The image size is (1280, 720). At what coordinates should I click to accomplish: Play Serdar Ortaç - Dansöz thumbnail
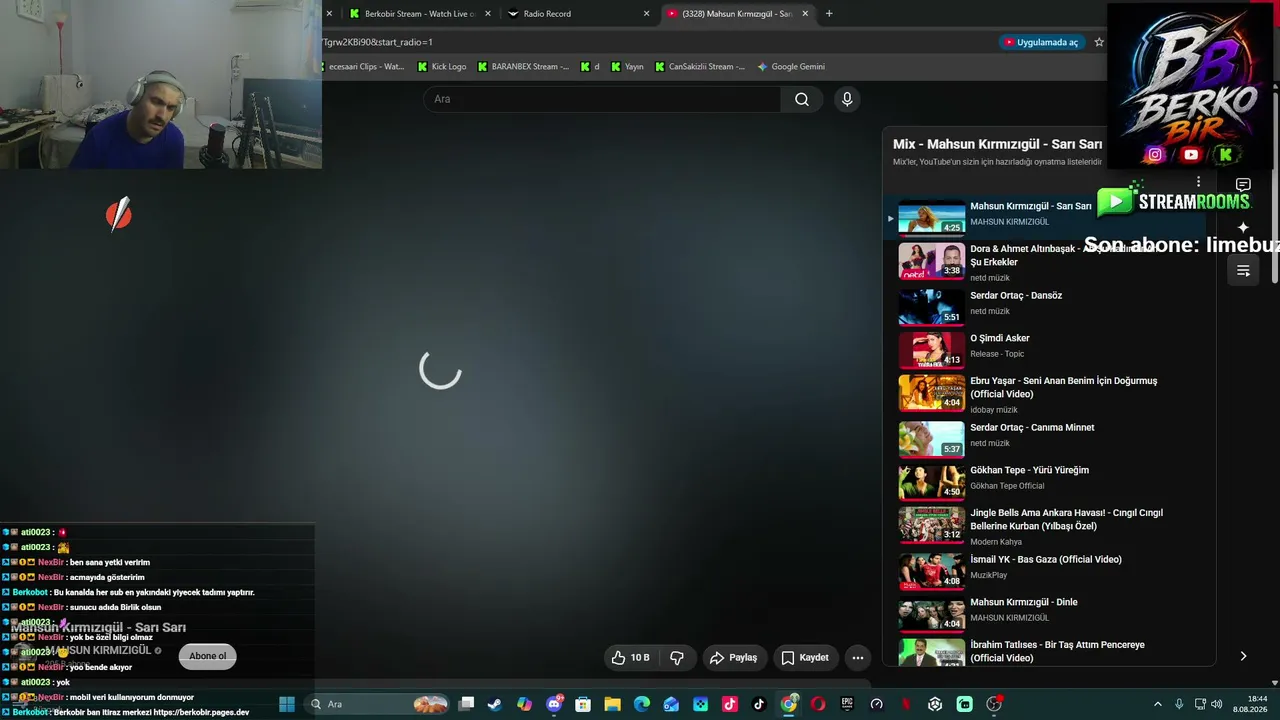pos(931,307)
